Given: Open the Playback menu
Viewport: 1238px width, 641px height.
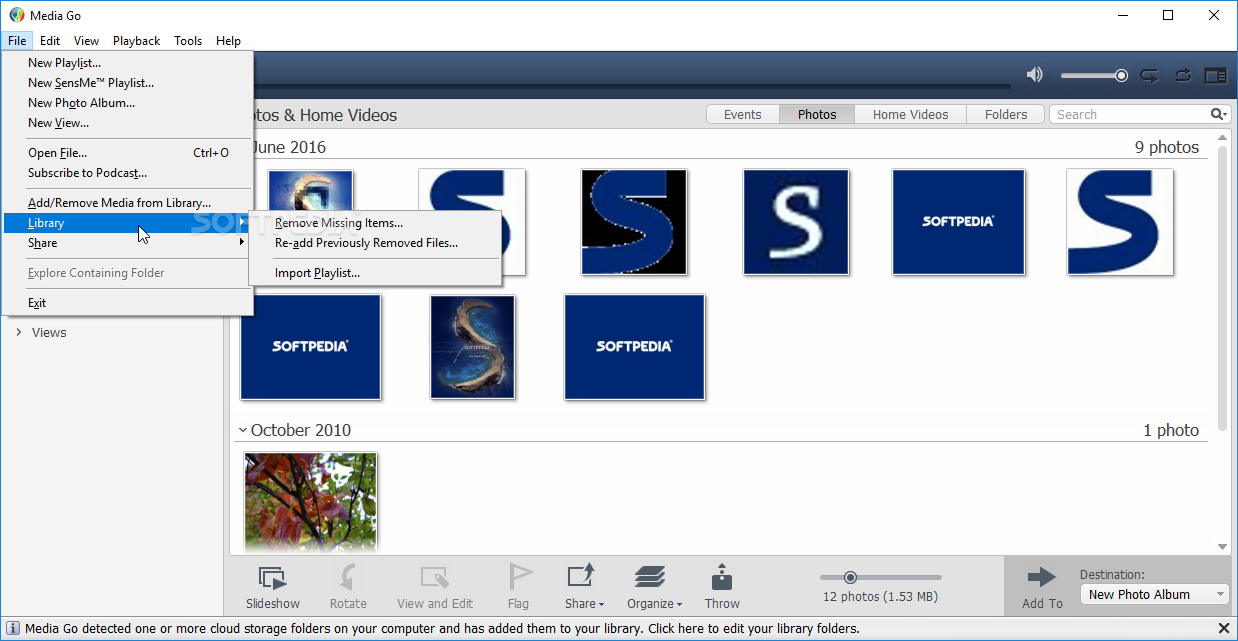Looking at the screenshot, I should [x=136, y=41].
